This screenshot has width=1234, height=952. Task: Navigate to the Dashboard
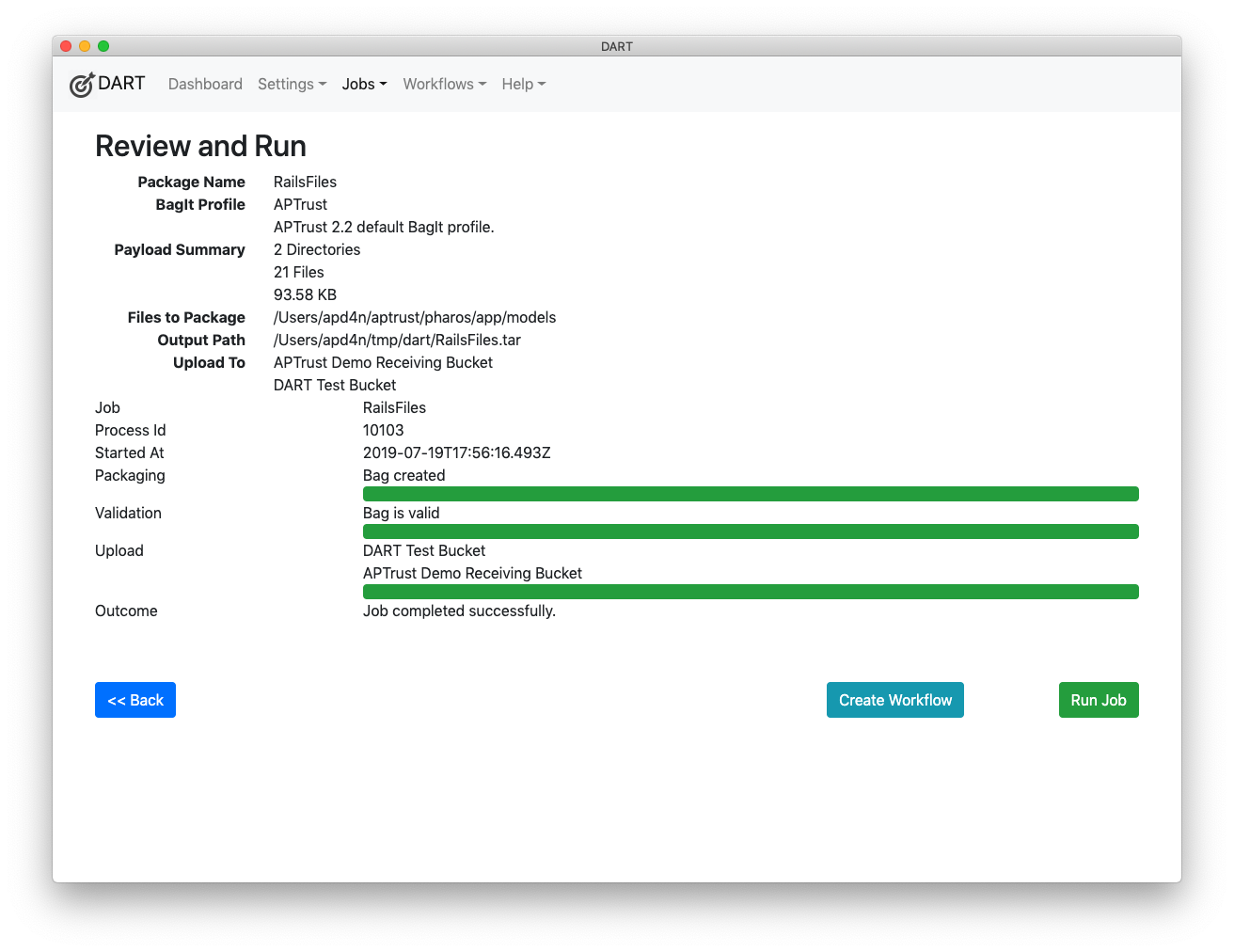(x=205, y=84)
